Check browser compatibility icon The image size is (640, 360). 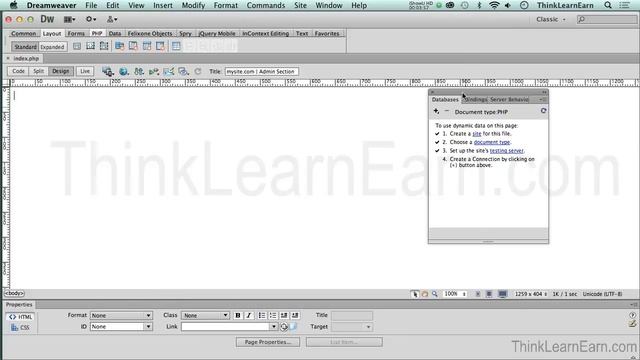click(169, 72)
